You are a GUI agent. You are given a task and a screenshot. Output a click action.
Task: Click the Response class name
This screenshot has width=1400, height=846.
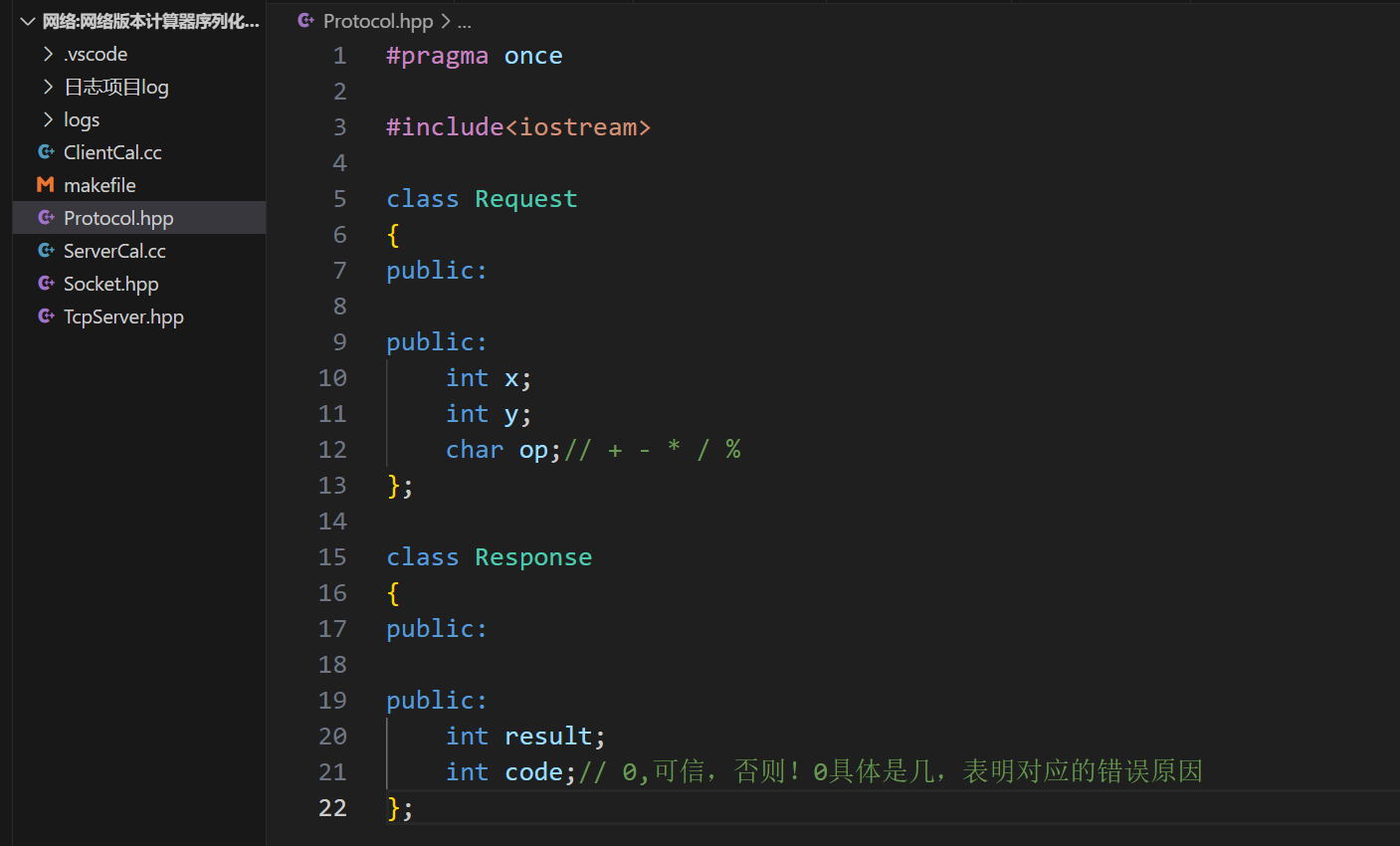[x=533, y=557]
